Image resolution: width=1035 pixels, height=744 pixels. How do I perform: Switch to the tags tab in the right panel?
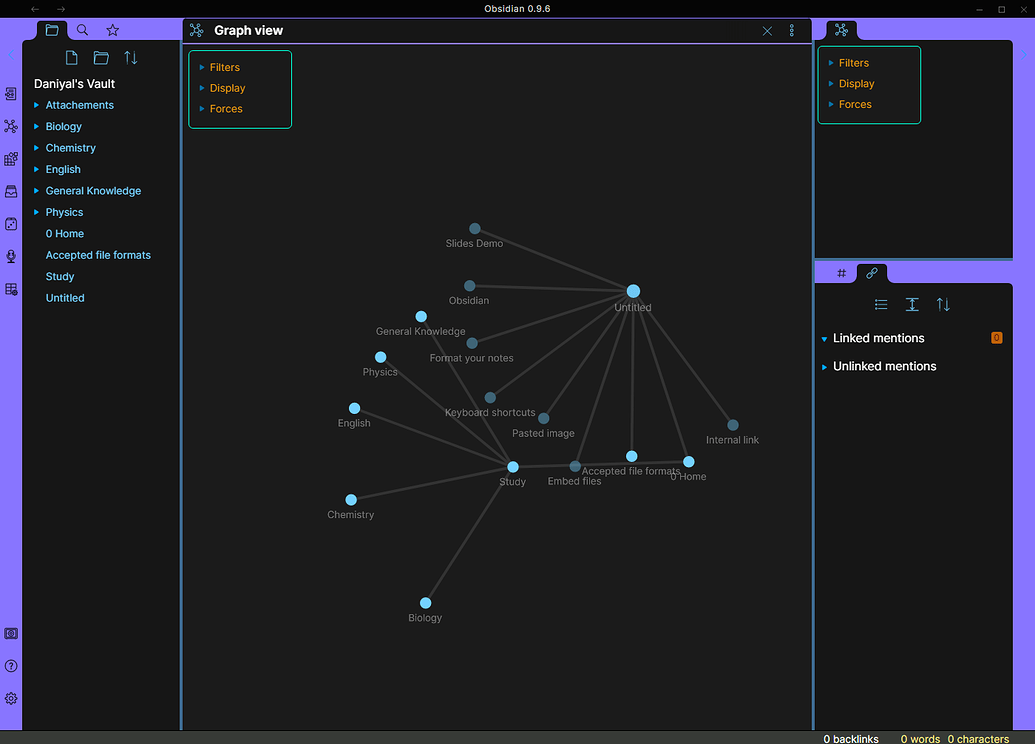841,272
